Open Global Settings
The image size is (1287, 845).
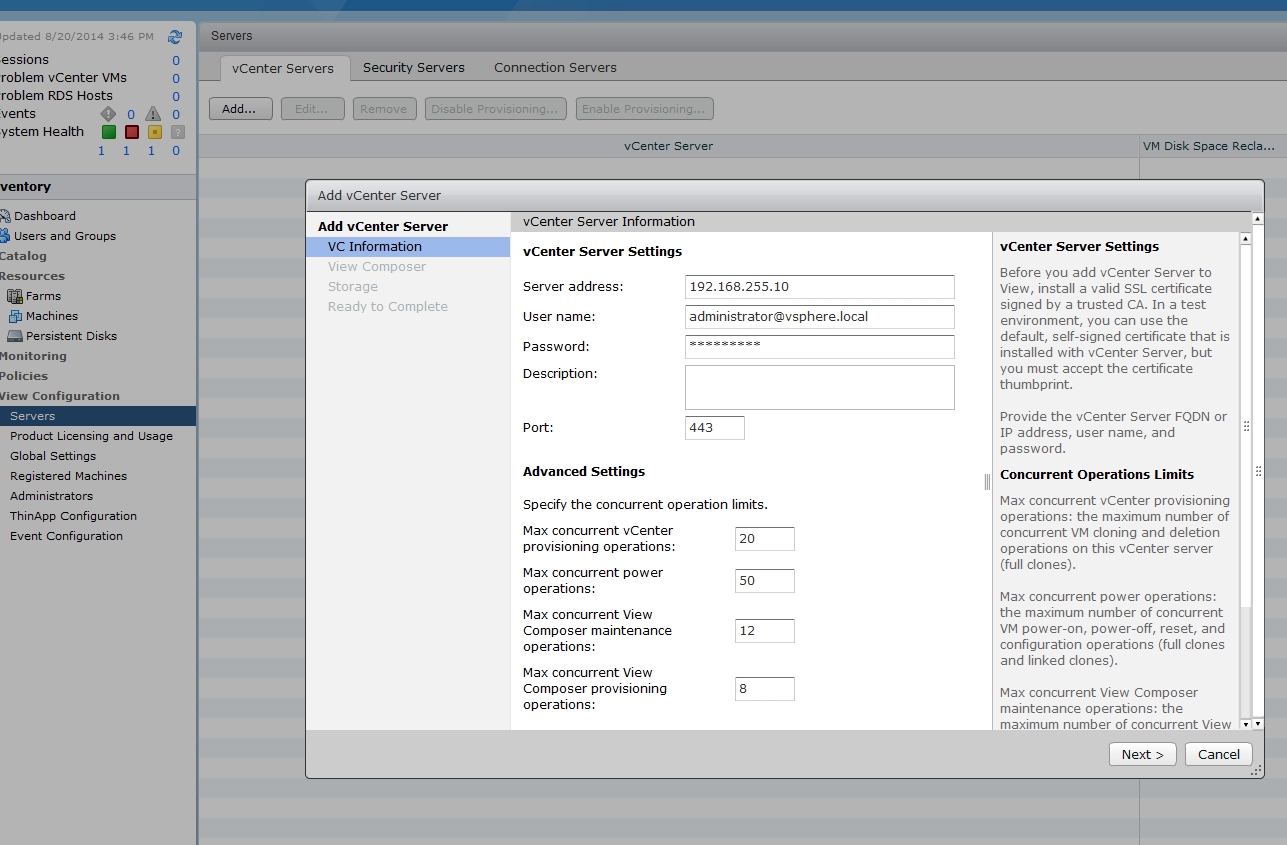point(53,456)
